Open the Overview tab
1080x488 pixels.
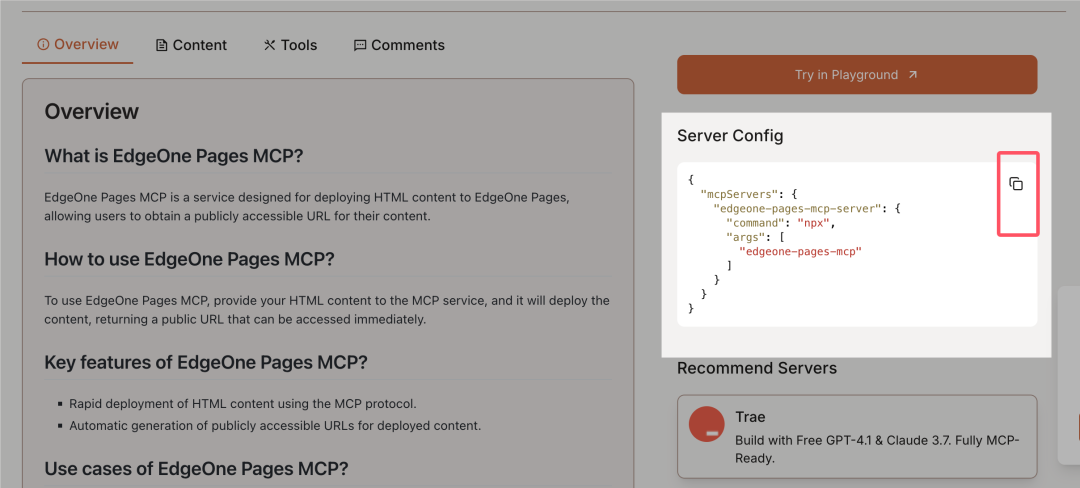tap(78, 45)
